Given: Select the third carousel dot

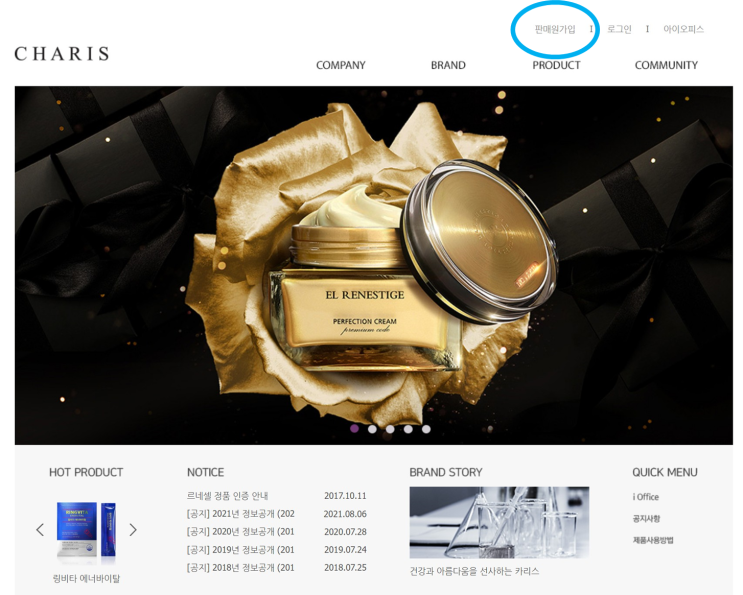Looking at the screenshot, I should [390, 429].
